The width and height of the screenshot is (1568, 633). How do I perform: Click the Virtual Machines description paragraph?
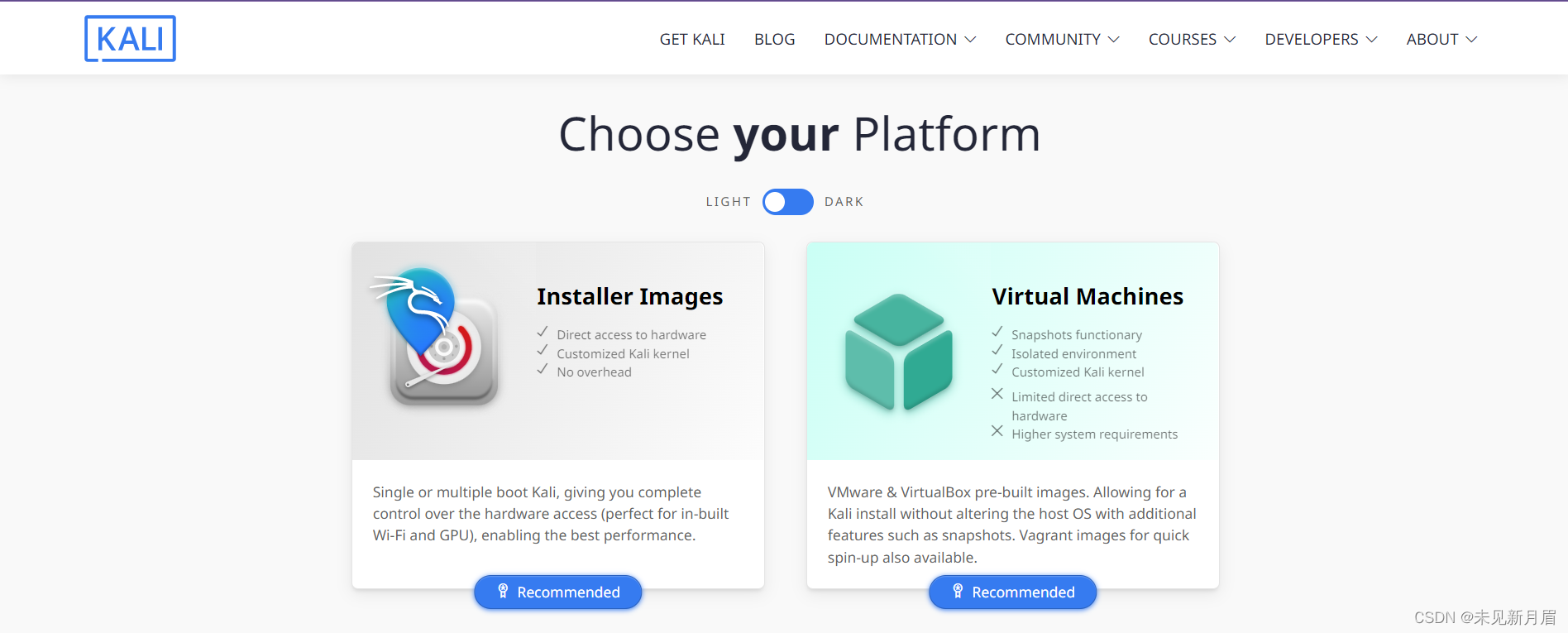(1012, 525)
